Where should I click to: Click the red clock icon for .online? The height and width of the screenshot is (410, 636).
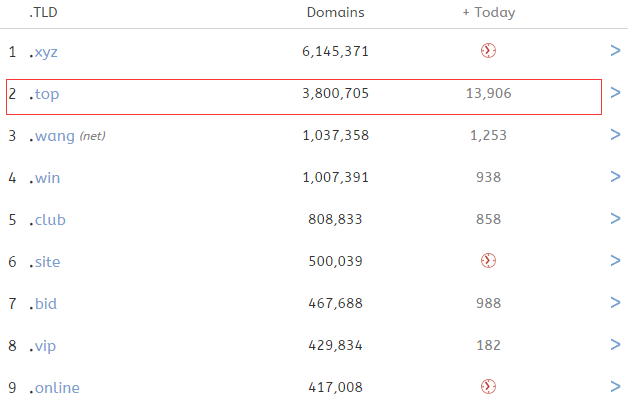tap(488, 386)
